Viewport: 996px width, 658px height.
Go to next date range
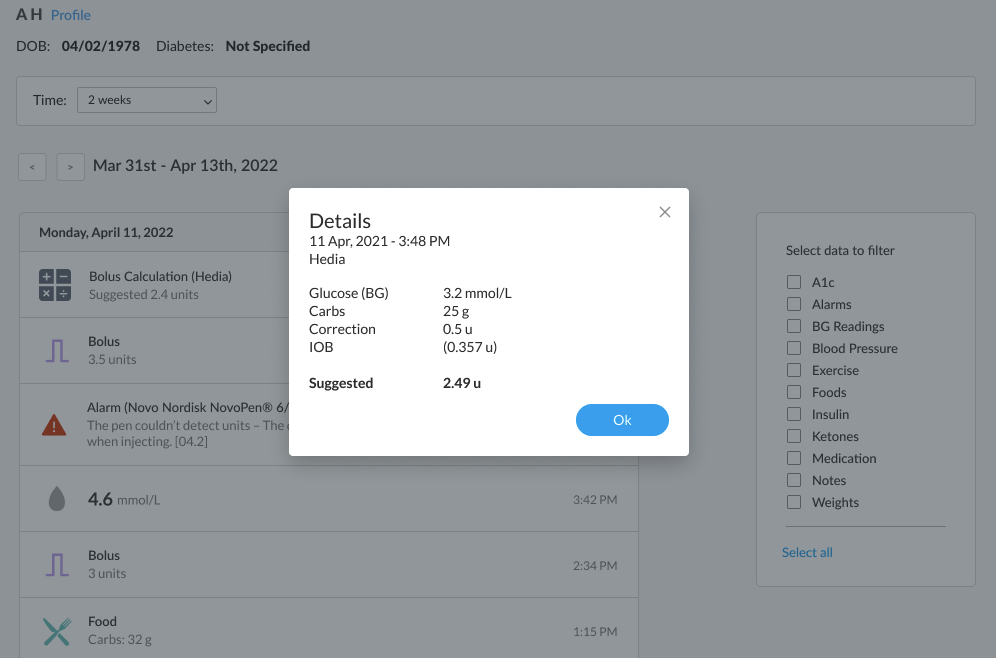tap(71, 167)
